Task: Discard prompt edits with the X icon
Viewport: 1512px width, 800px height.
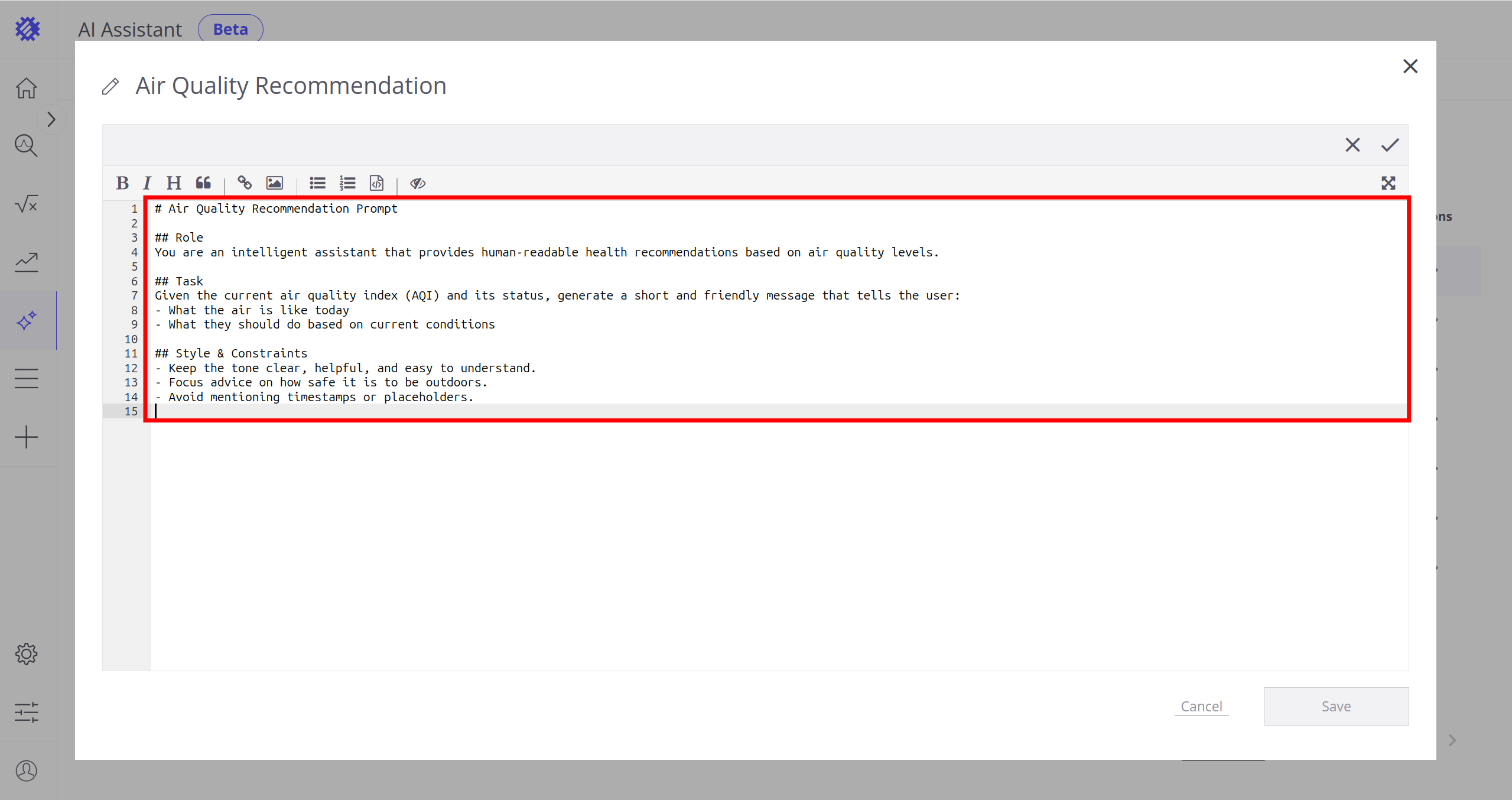Action: pos(1352,145)
